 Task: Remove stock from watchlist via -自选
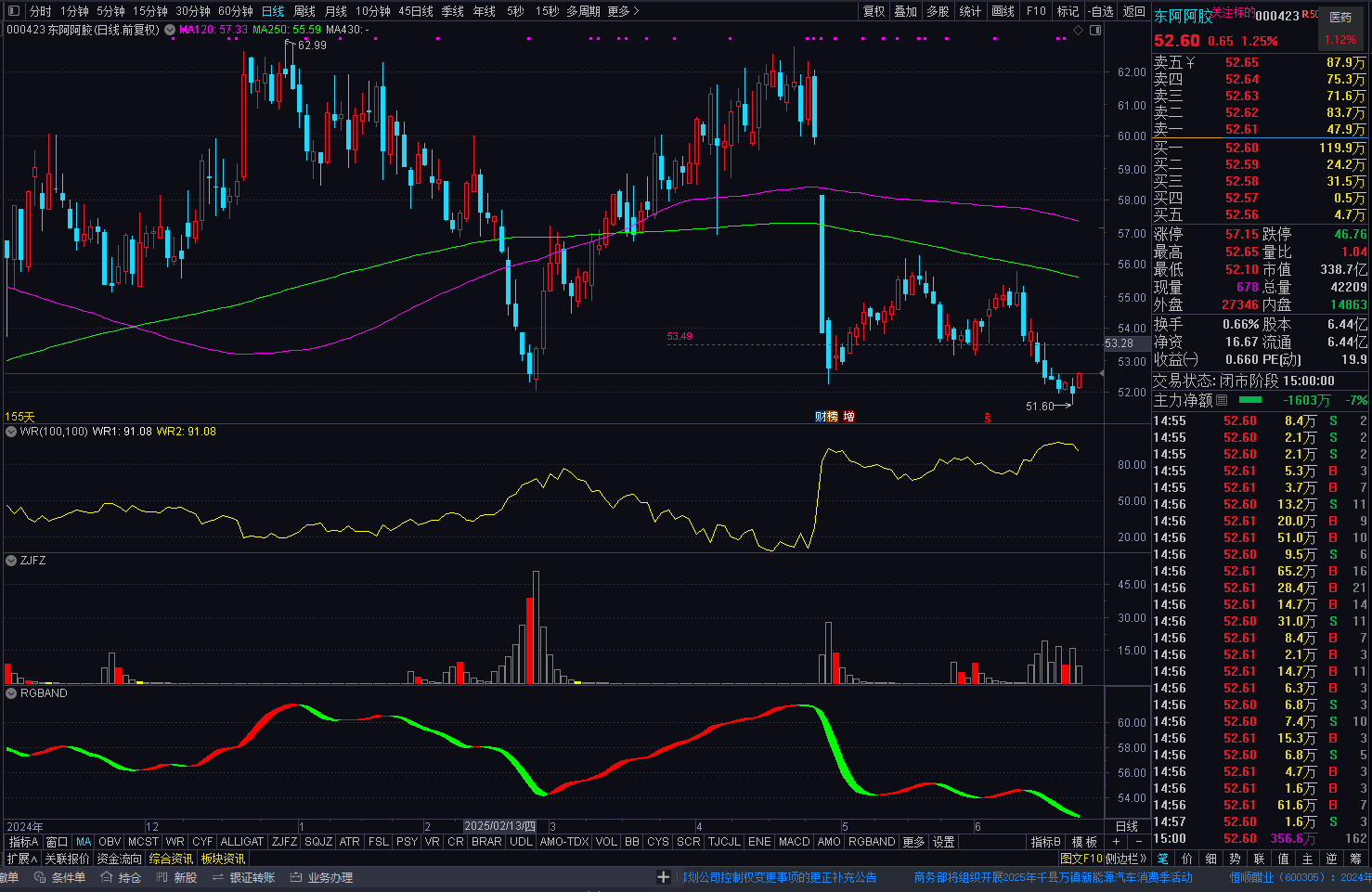[1100, 11]
